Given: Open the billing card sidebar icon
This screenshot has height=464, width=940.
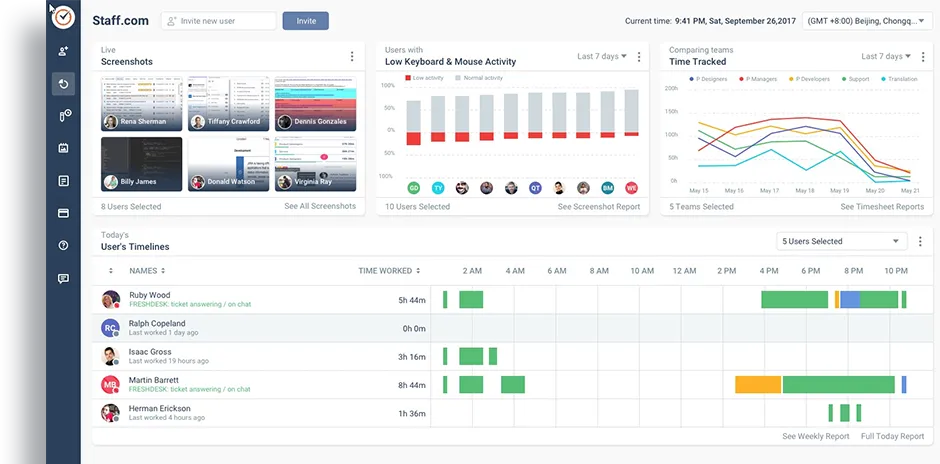Looking at the screenshot, I should click(63, 213).
